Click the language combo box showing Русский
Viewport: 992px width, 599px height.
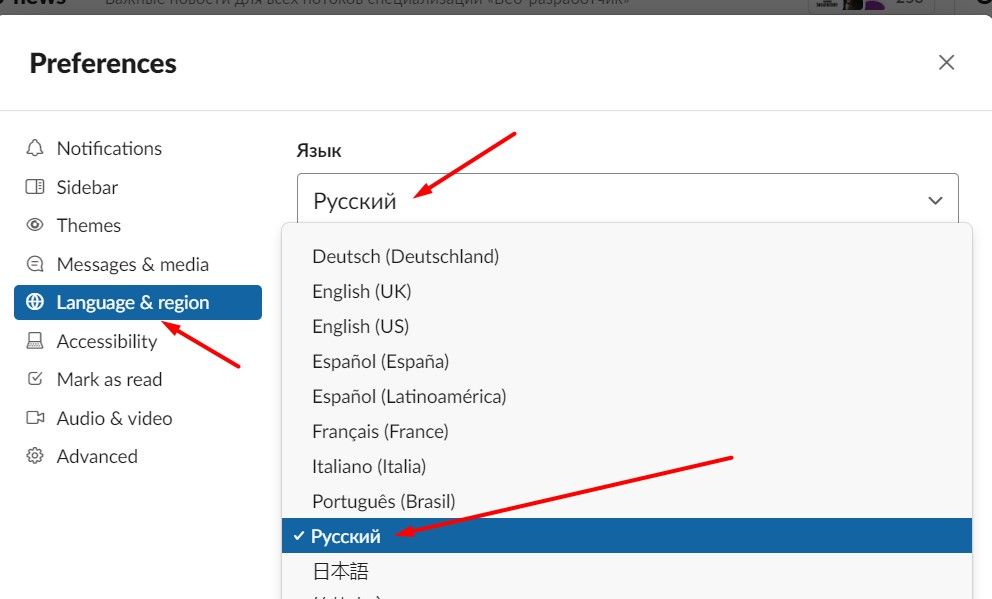pos(600,200)
